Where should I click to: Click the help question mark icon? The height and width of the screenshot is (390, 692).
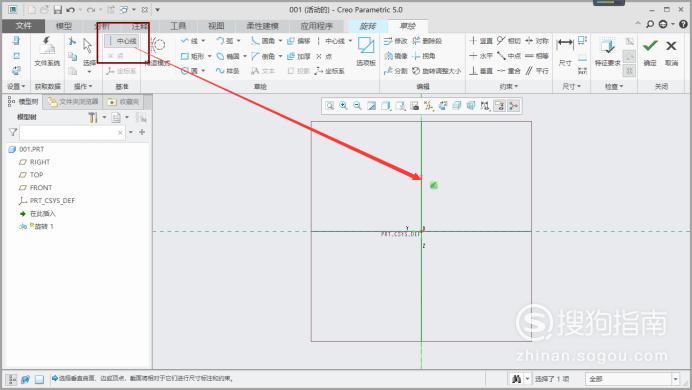(683, 24)
